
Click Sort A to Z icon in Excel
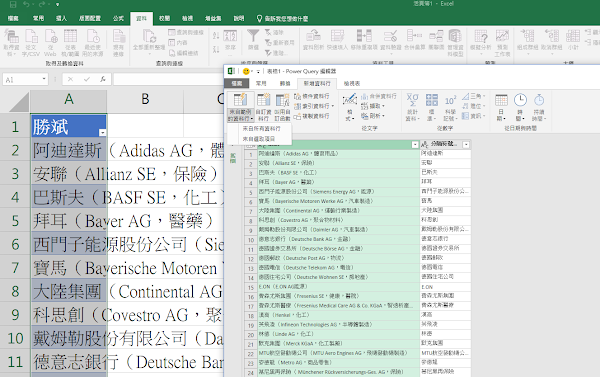tap(216, 36)
